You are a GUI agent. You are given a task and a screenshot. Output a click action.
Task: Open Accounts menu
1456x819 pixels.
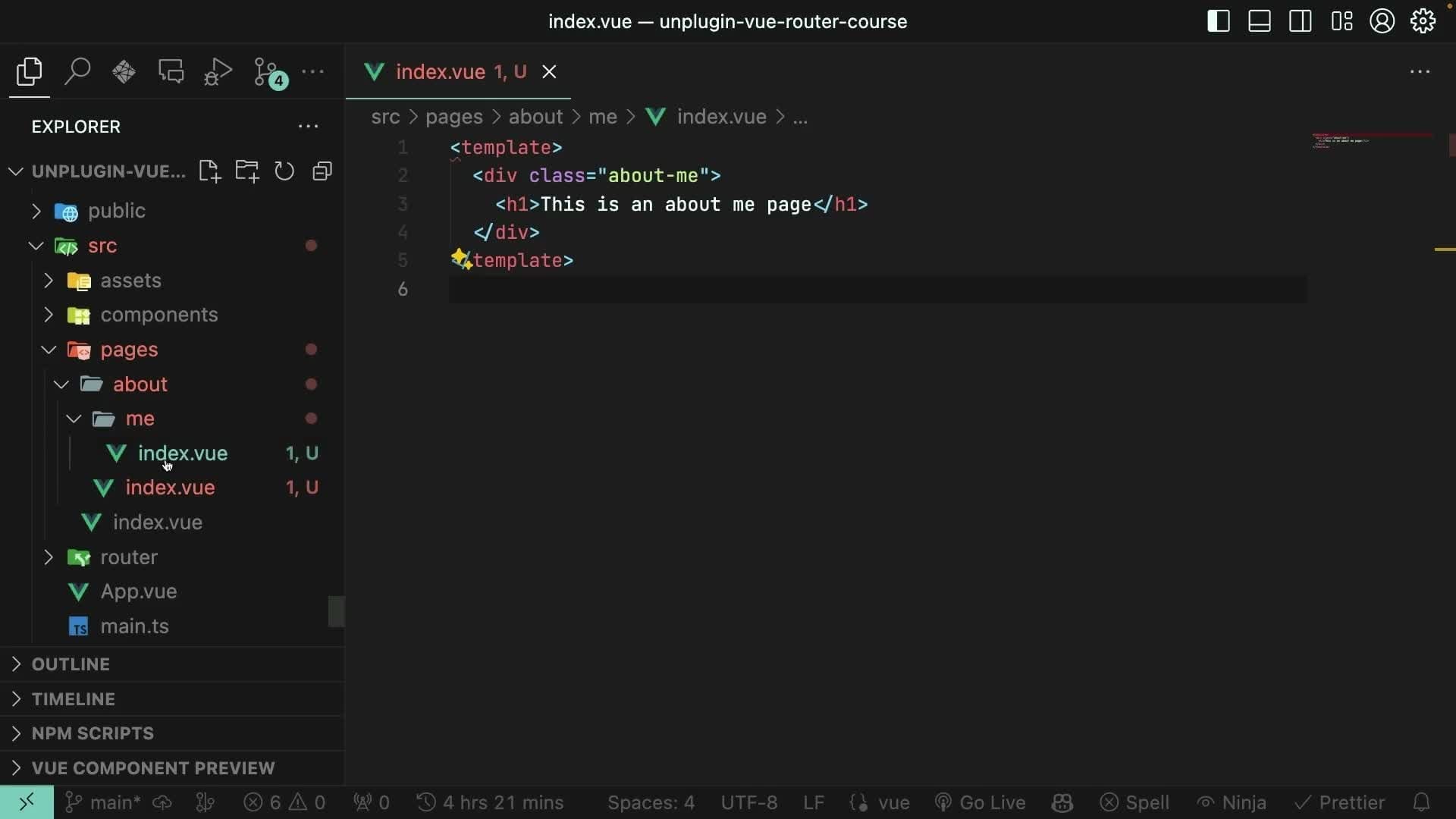click(x=1382, y=21)
